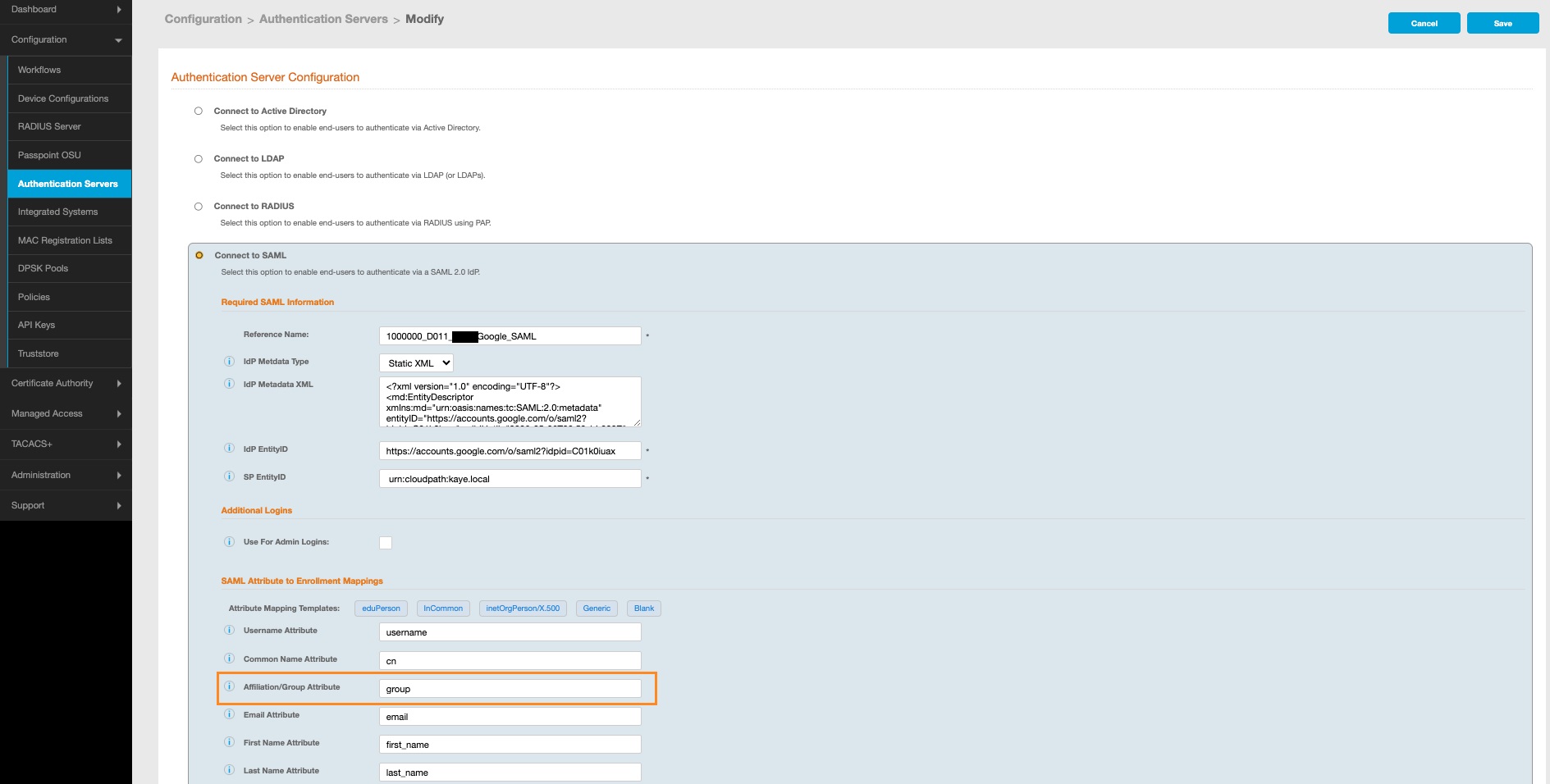1550x784 pixels.
Task: Apply the eduPerson attribute mapping template
Action: pyautogui.click(x=380, y=608)
